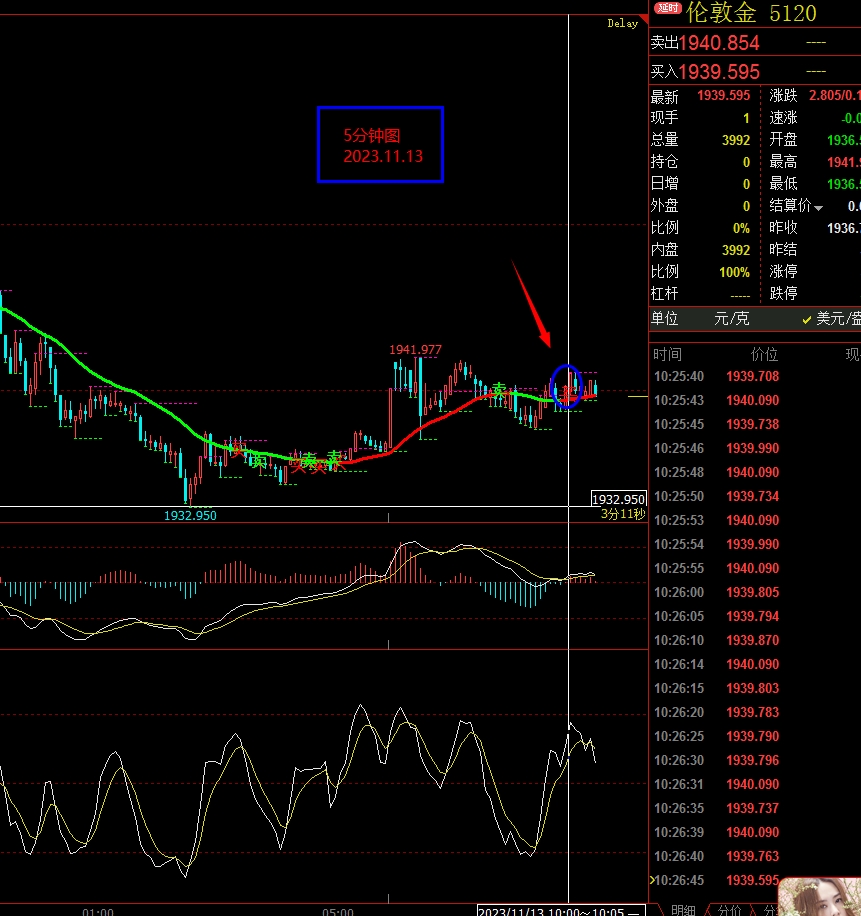The image size is (861, 916).
Task: Click the 最高 field label
Action: point(783,162)
